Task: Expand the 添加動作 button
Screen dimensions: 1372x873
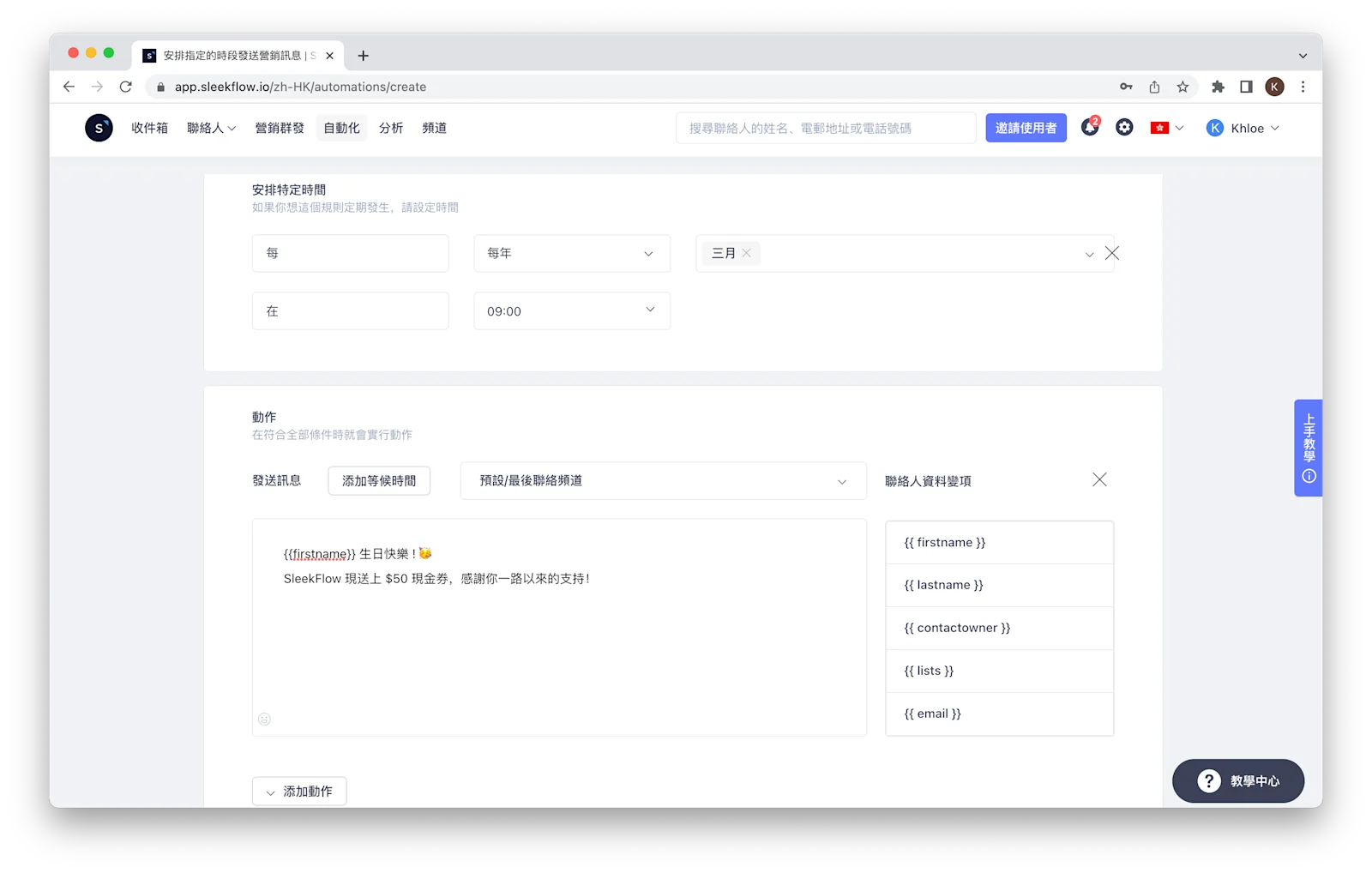Action: click(299, 792)
